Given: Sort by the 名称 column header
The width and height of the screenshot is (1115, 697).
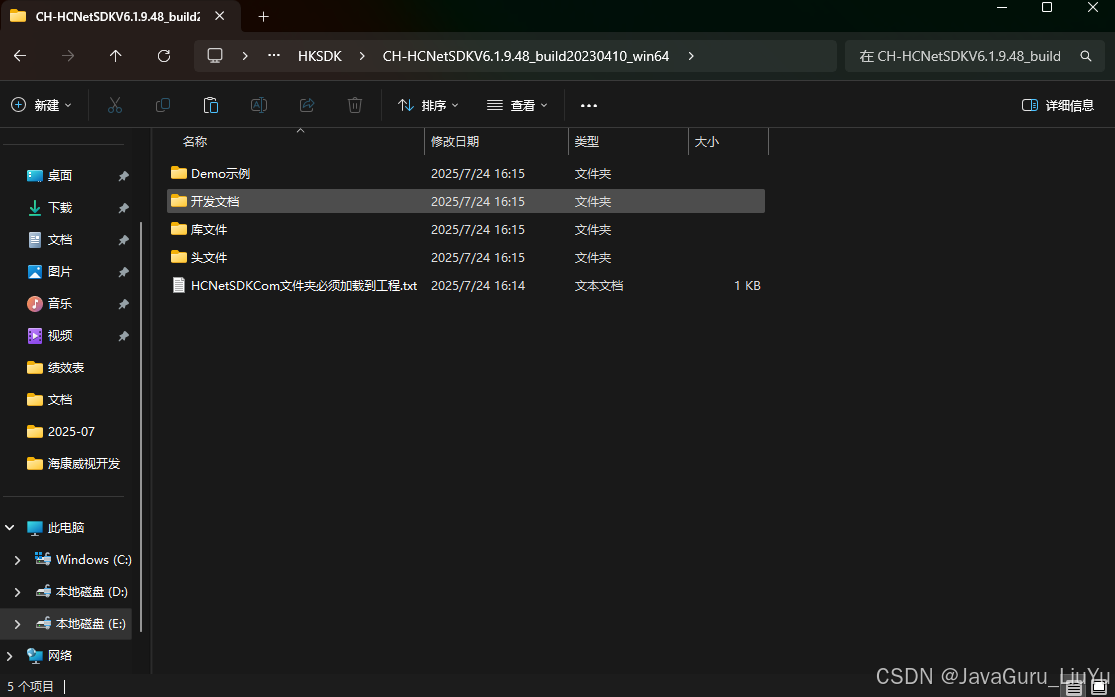Looking at the screenshot, I should pos(195,142).
